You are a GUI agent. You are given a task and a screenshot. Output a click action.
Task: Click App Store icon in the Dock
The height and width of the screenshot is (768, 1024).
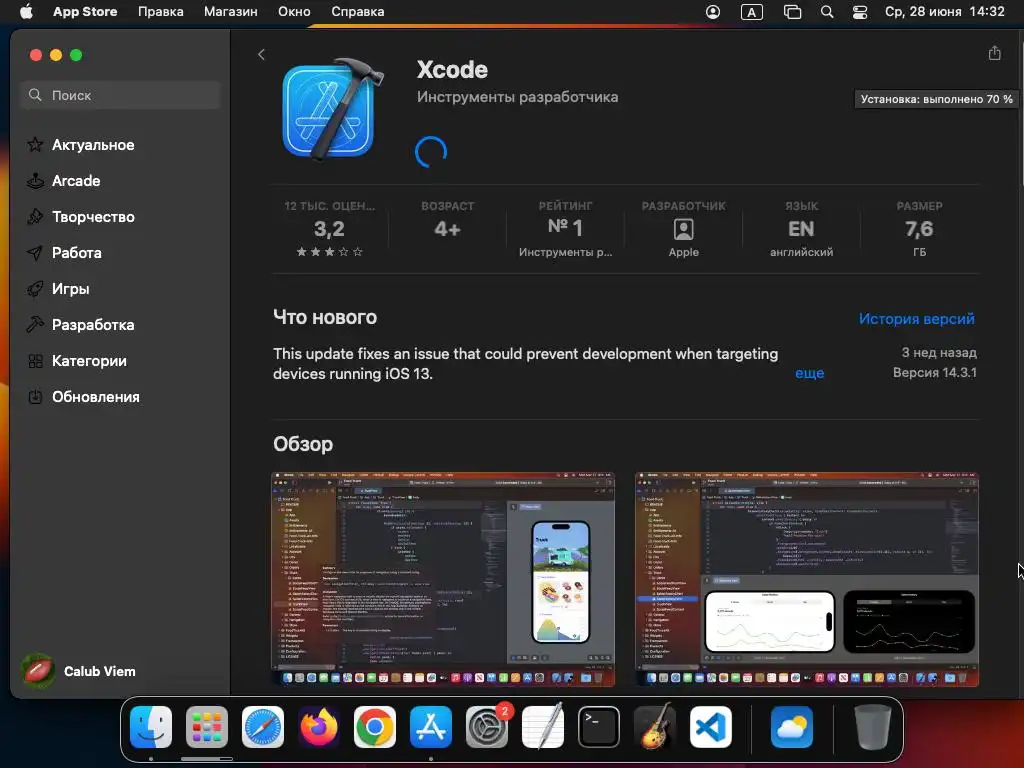(431, 727)
